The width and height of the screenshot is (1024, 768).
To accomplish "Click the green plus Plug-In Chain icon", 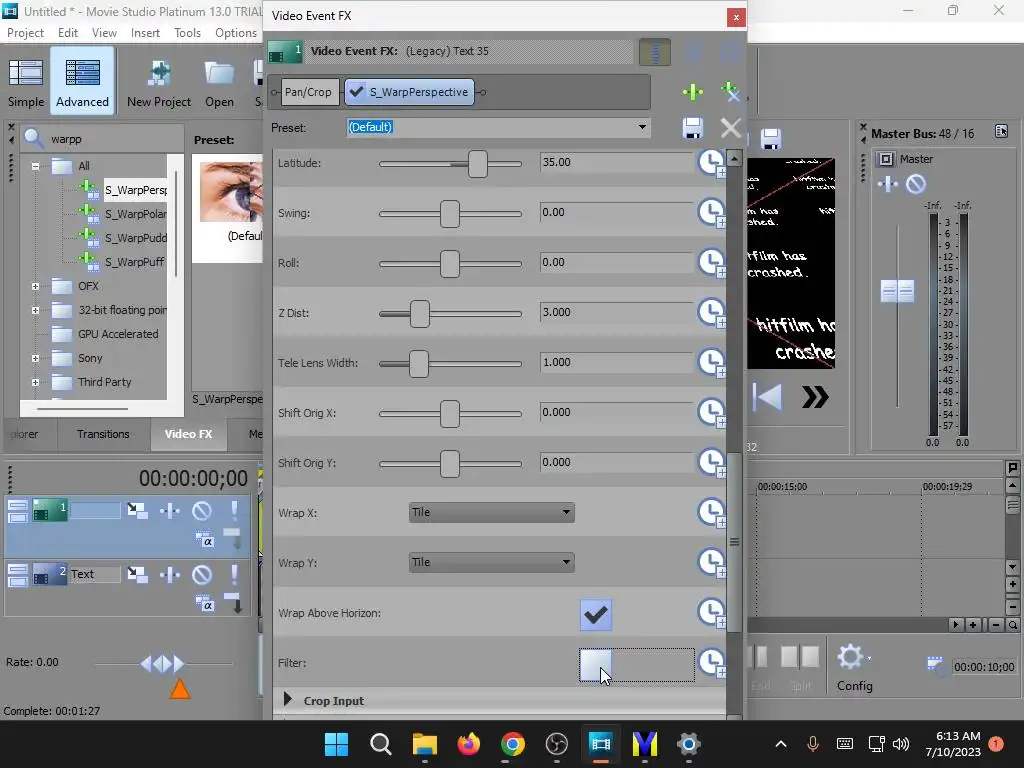I will pyautogui.click(x=692, y=92).
